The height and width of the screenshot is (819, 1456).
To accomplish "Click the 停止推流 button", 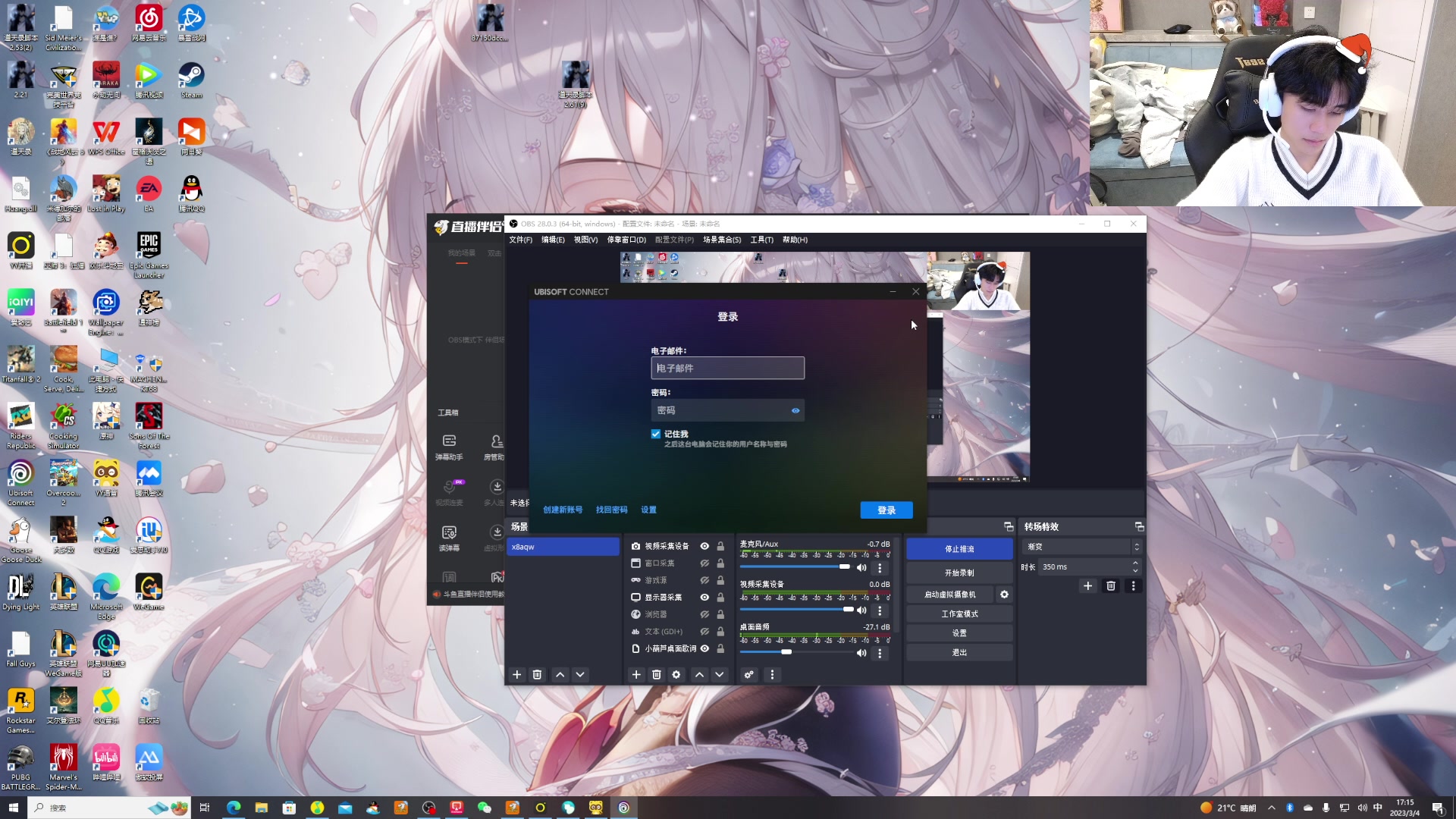I will click(x=959, y=548).
